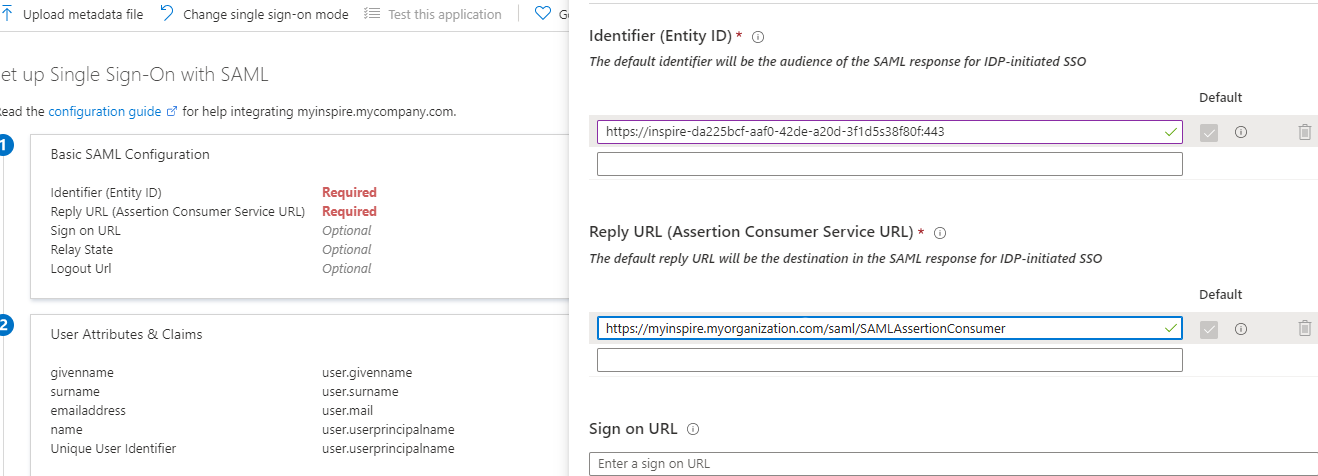
Task: Click info icon beside Identifier (Entity ID) heading
Action: [758, 37]
